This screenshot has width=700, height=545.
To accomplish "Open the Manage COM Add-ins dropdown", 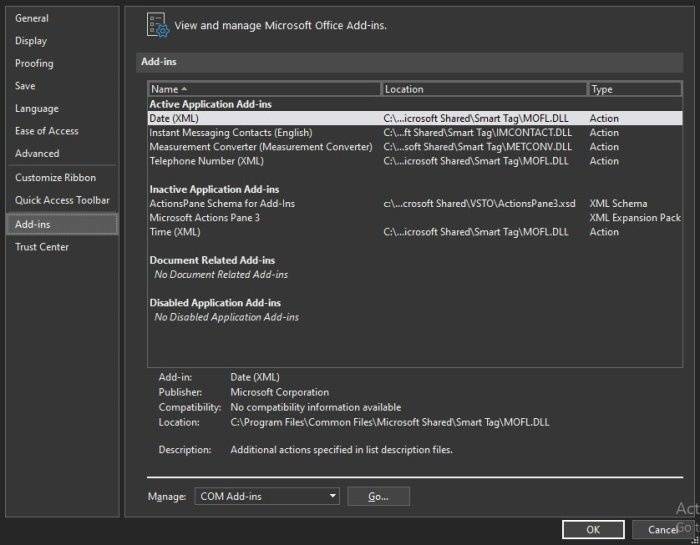I will pyautogui.click(x=267, y=496).
